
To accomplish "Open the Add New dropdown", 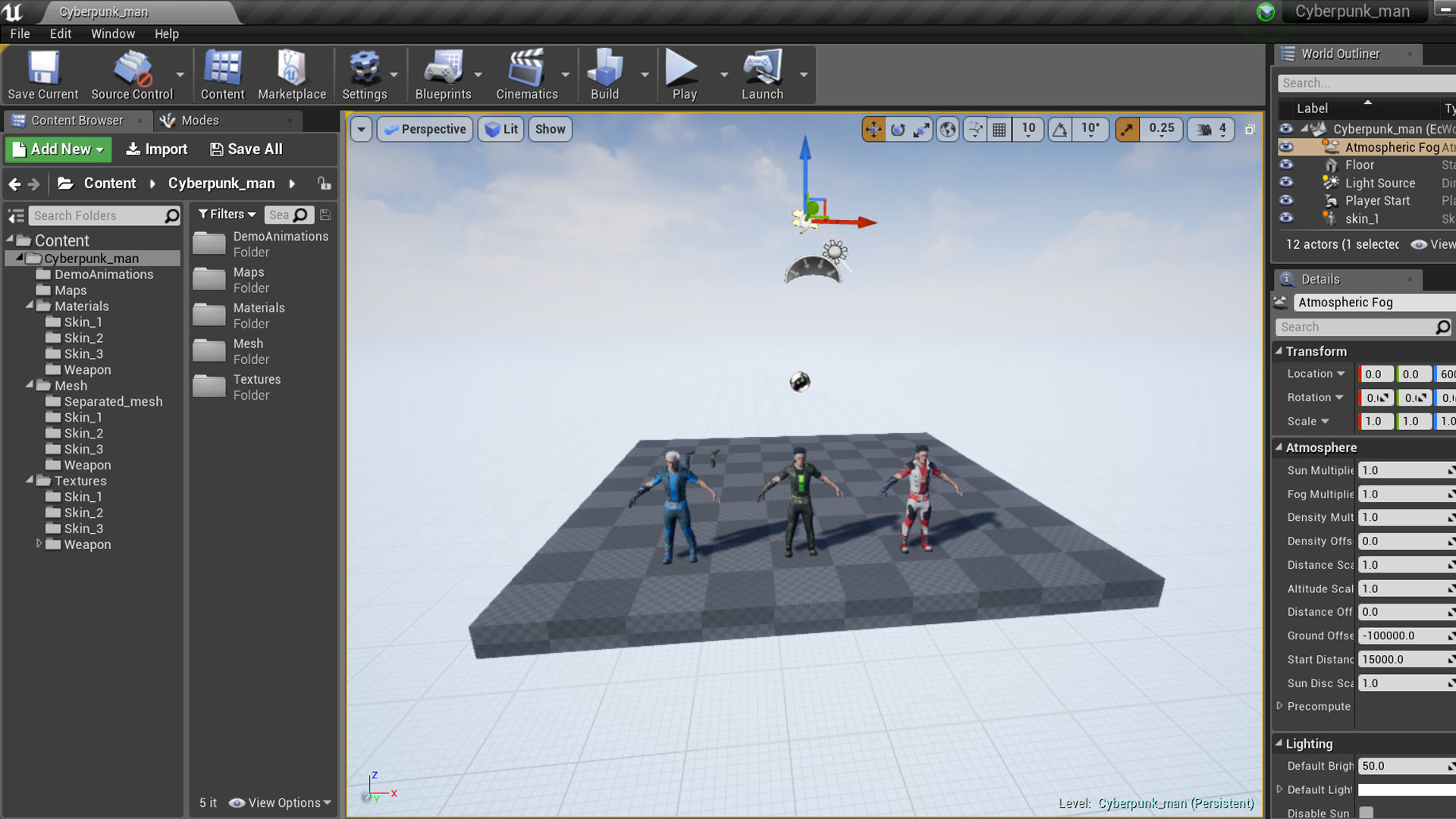I will (x=58, y=149).
